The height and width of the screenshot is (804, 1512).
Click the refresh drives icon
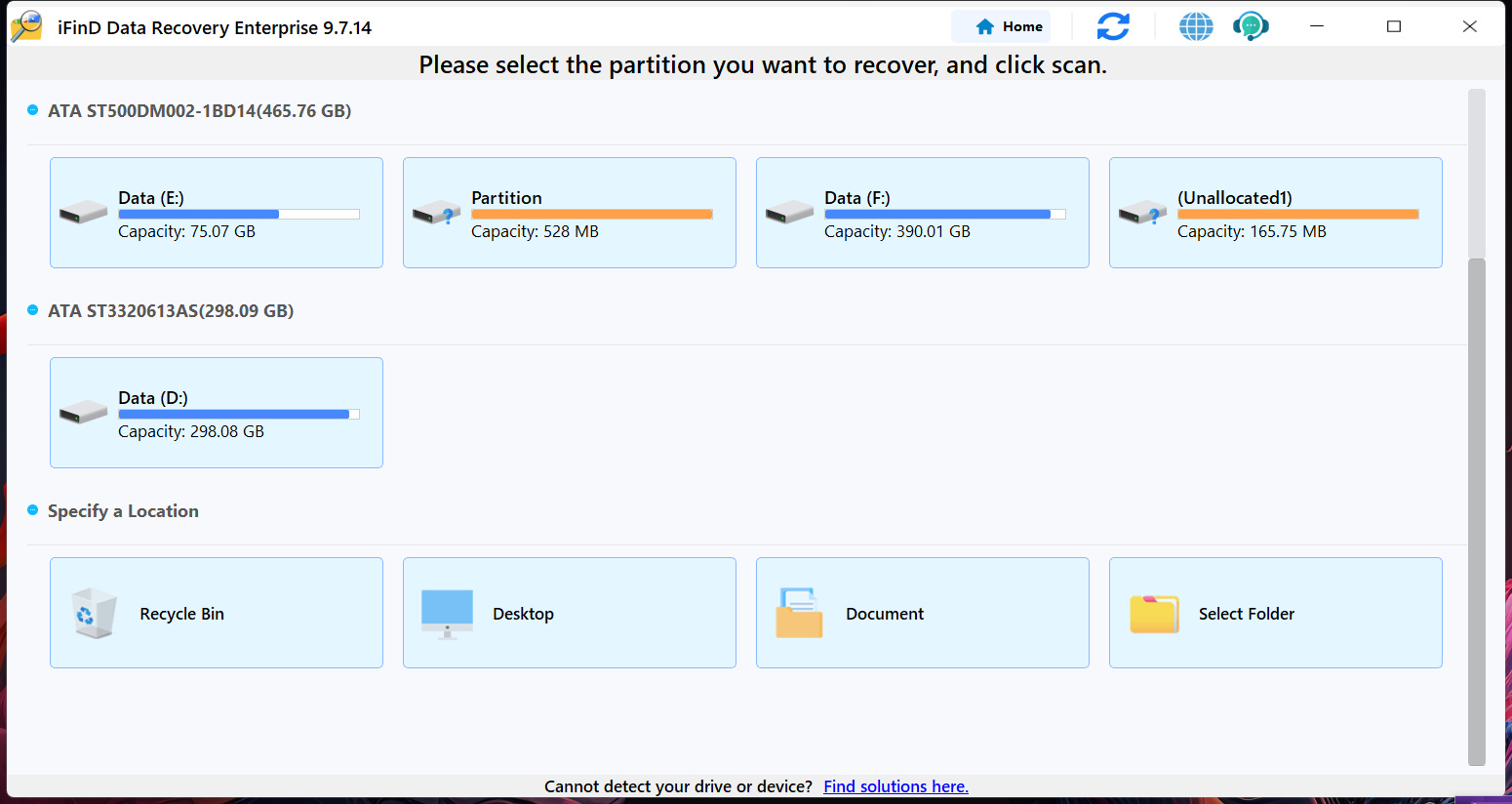coord(1113,26)
